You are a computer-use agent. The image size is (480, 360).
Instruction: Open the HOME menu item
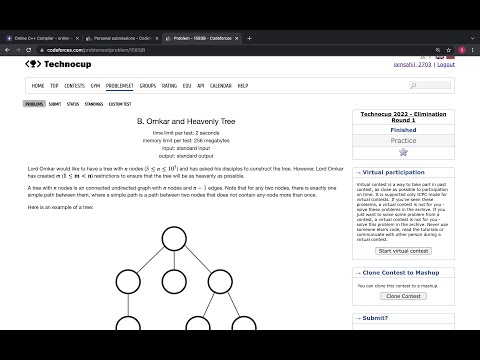point(38,86)
